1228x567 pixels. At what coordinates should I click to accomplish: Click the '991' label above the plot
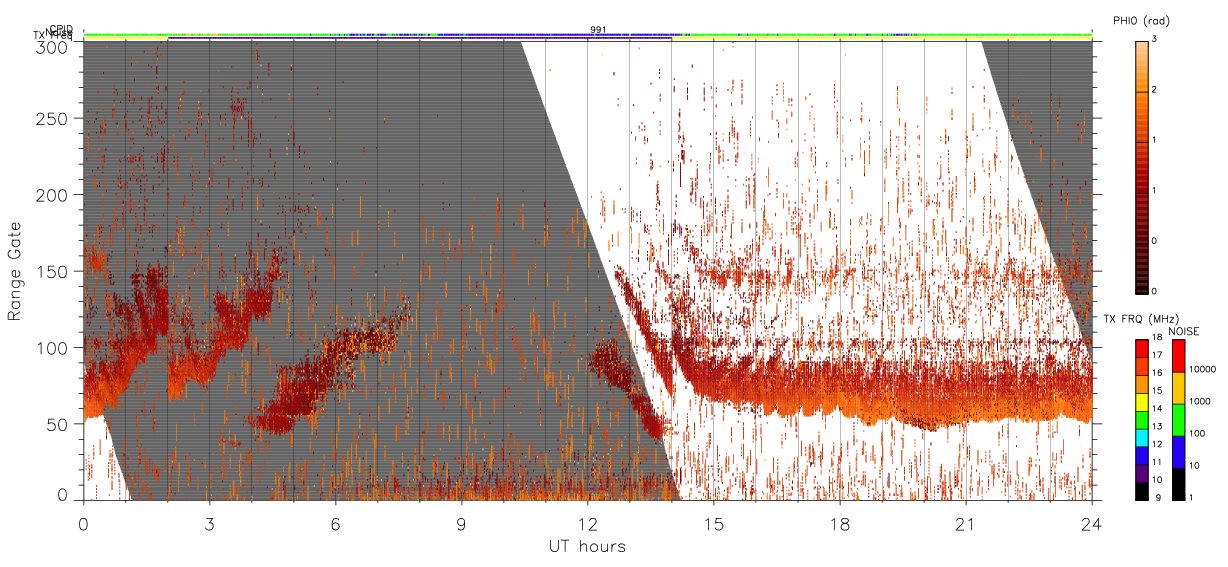coord(598,30)
